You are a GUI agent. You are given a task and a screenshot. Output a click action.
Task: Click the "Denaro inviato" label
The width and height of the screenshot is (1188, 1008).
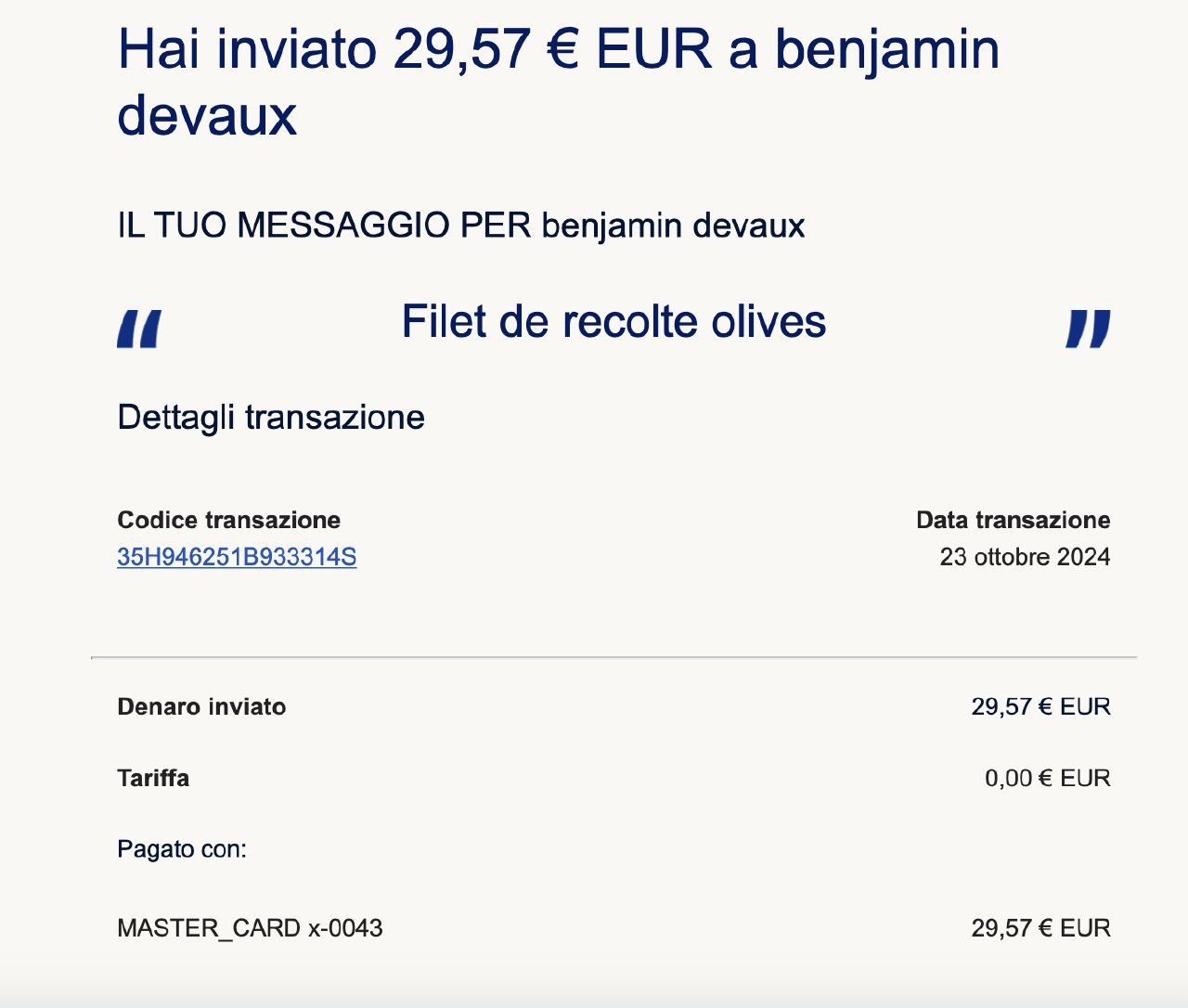click(201, 707)
